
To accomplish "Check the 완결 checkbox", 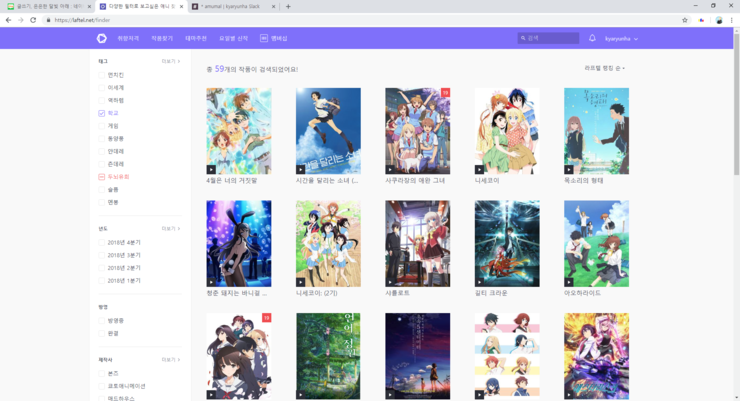I will [x=101, y=334].
